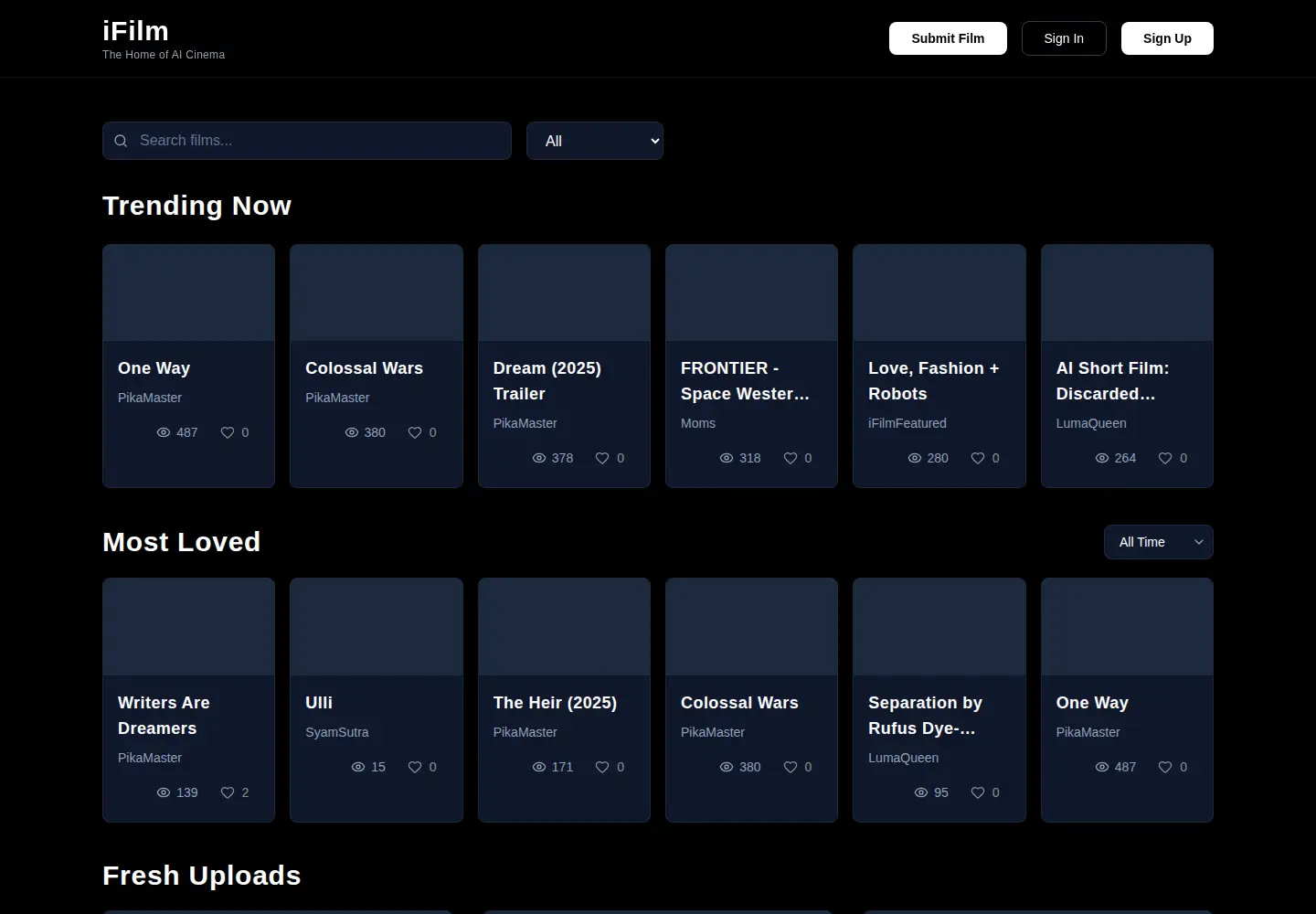Click LumaQueen under Separation by Rufus Dye
The image size is (1316, 914).
click(x=903, y=758)
